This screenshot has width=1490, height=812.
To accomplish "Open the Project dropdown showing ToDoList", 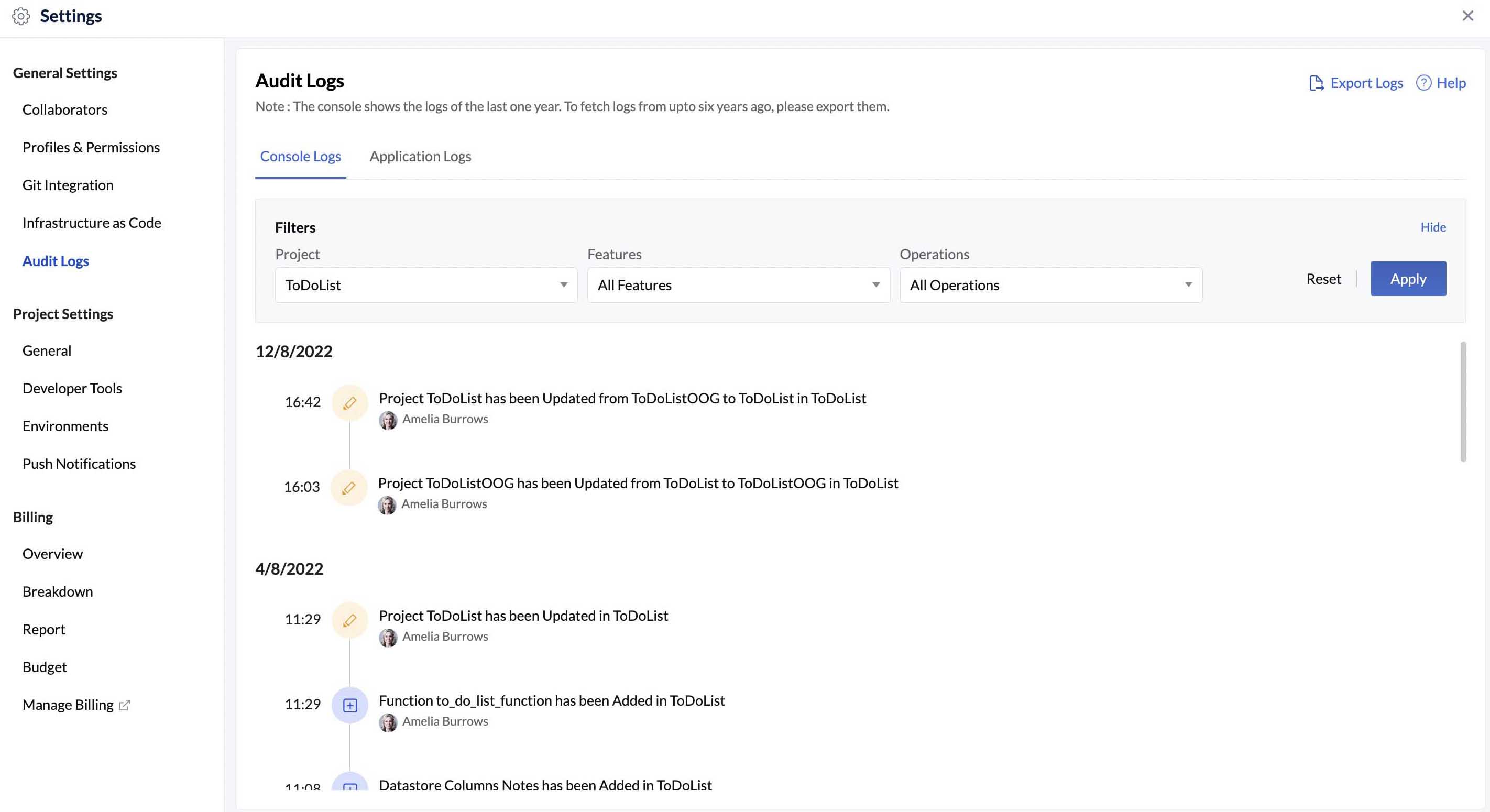I will (x=426, y=284).
